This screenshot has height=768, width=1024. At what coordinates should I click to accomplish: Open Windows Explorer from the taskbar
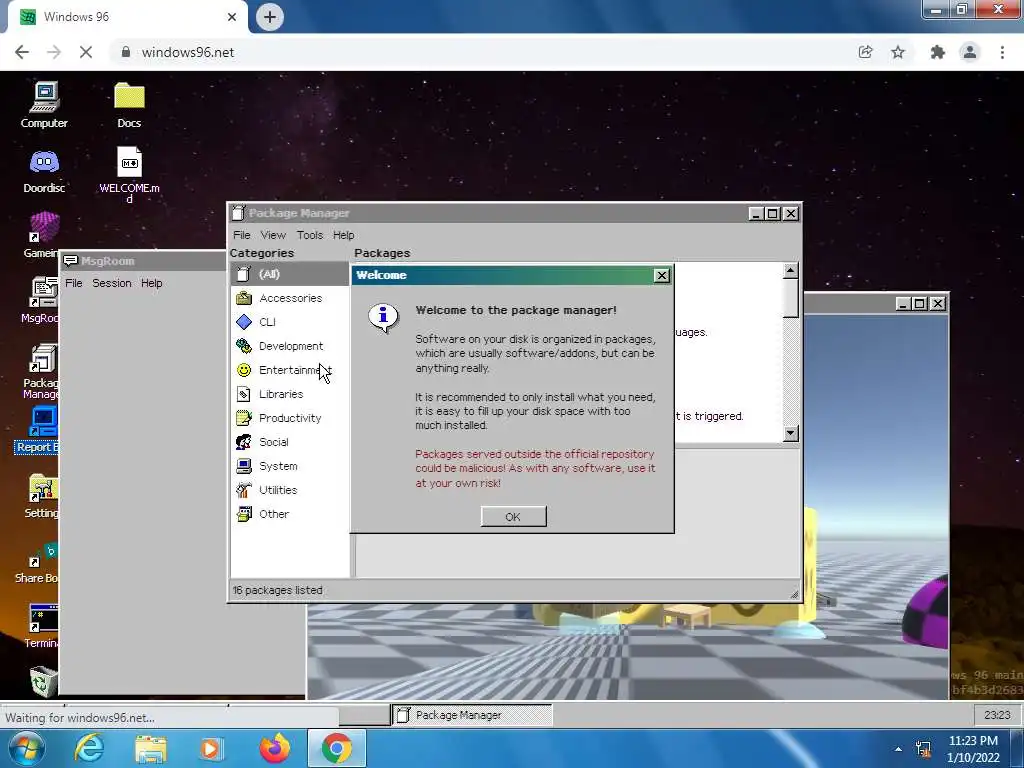(x=150, y=748)
